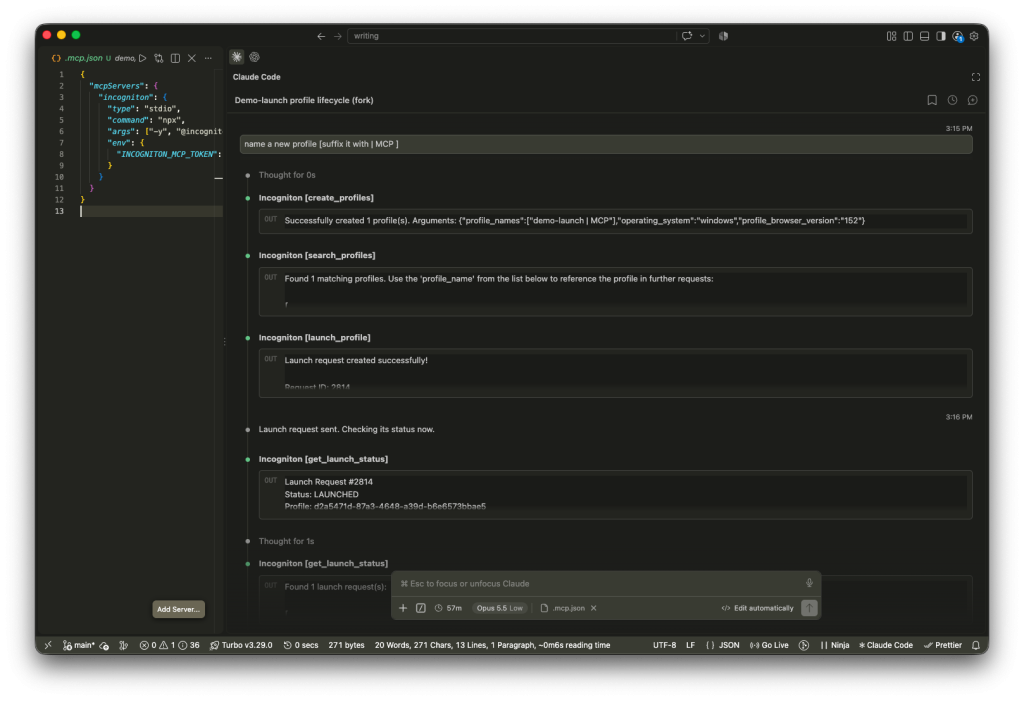
Task: Switch to the ChatGPT Codex panel tab
Action: (x=255, y=57)
